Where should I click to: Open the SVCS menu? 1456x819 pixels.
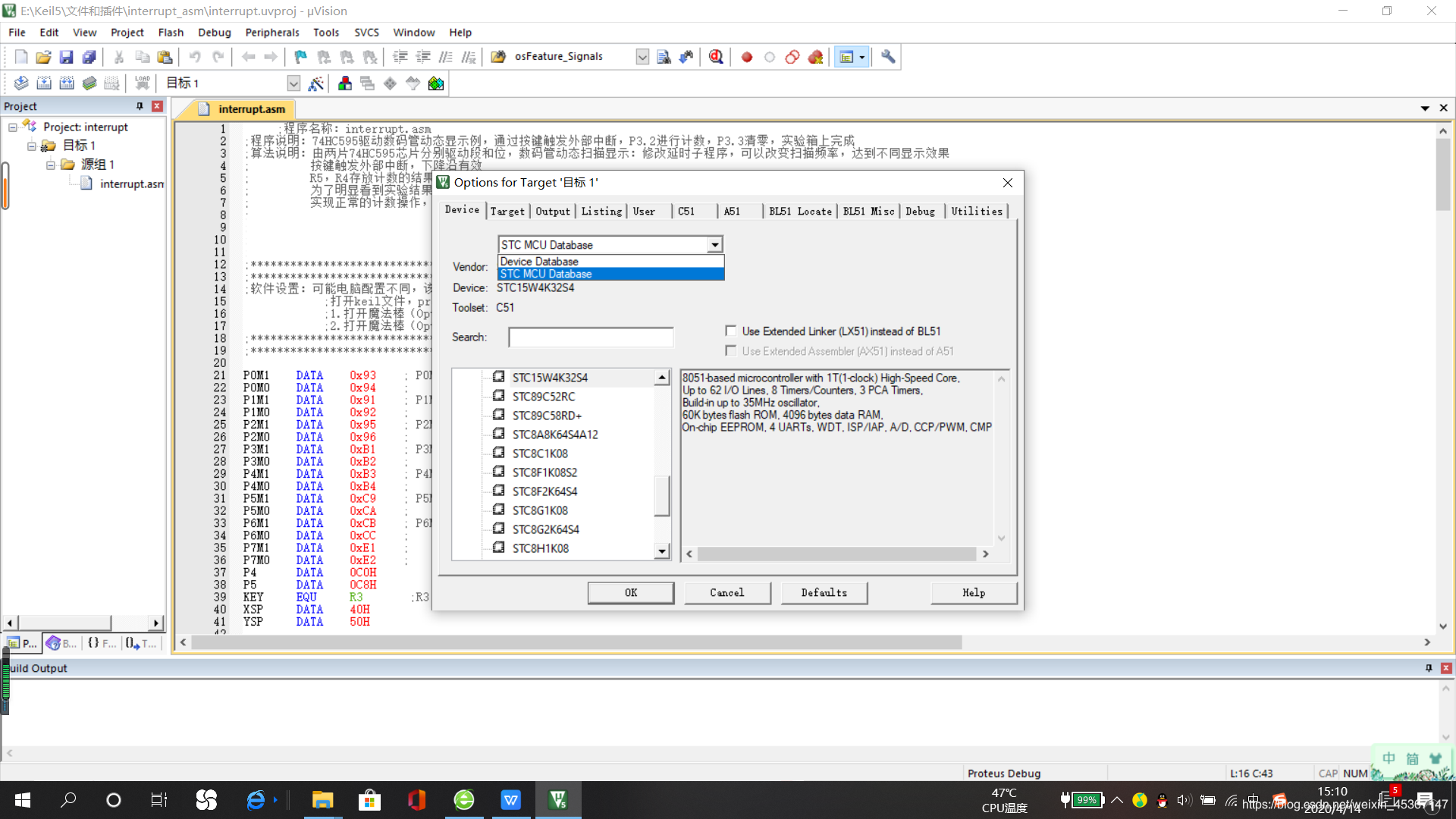pyautogui.click(x=366, y=33)
